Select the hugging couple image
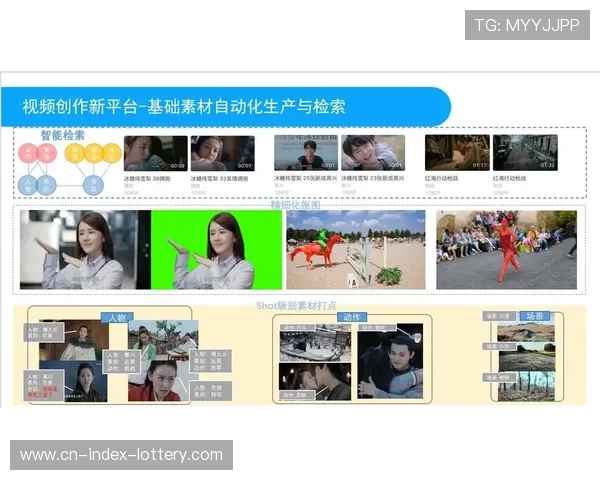 click(390, 361)
